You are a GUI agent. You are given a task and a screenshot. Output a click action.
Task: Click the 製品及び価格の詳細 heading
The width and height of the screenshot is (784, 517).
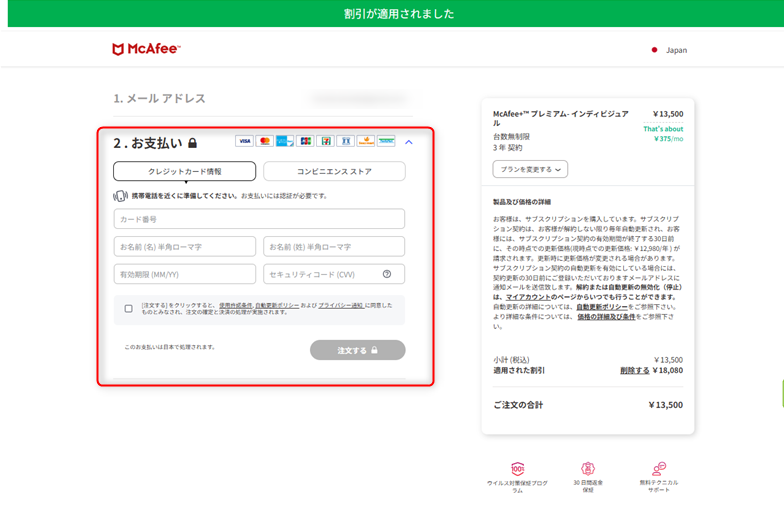[x=522, y=202]
